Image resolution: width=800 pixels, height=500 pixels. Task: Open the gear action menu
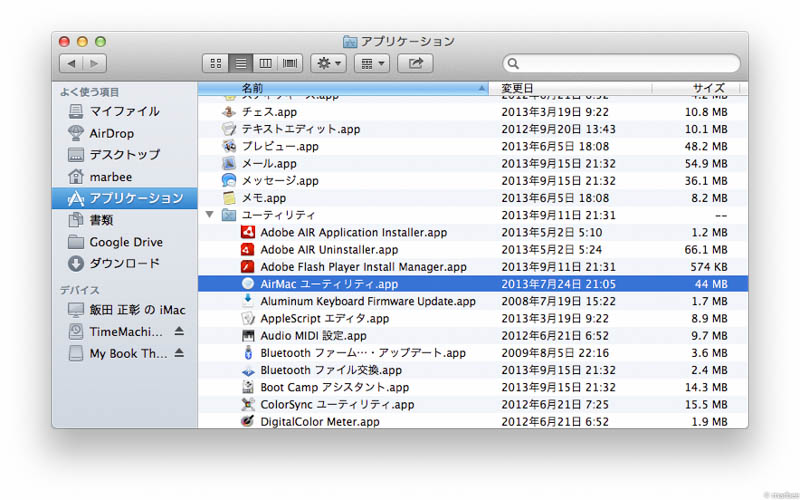329,63
